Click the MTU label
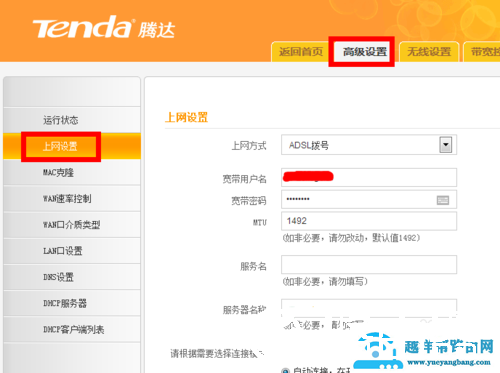 (260, 222)
